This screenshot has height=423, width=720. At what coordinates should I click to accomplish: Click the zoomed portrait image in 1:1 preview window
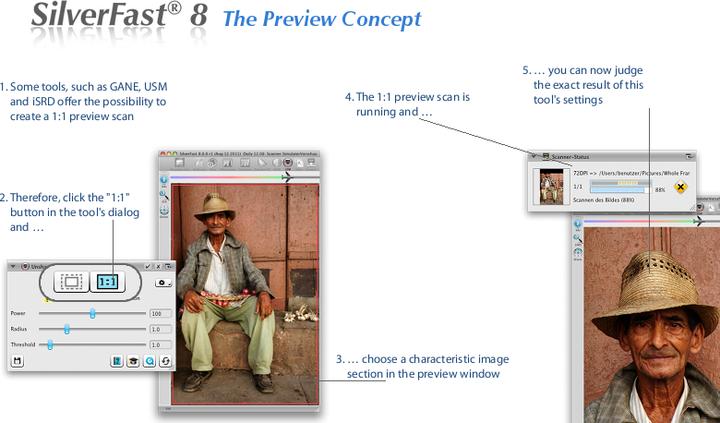tap(652, 325)
